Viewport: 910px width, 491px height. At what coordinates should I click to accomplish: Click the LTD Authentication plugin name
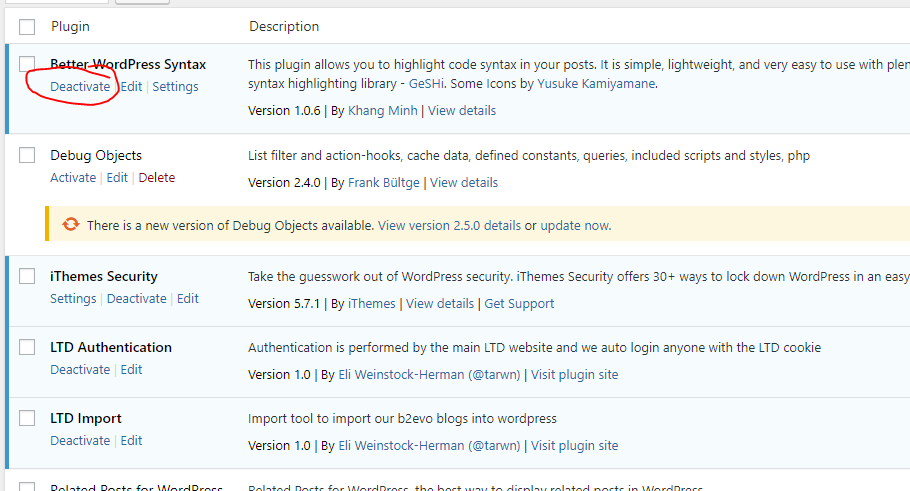tap(111, 348)
